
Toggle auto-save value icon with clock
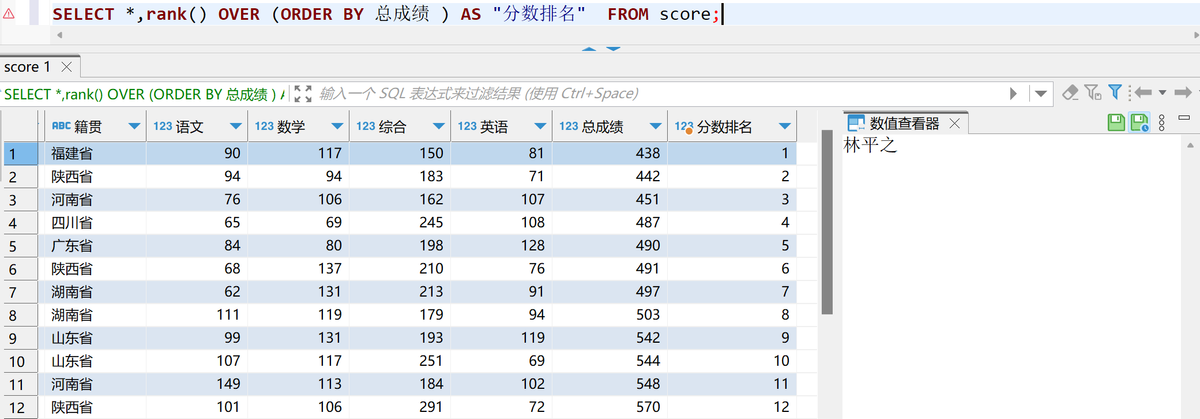point(1139,123)
